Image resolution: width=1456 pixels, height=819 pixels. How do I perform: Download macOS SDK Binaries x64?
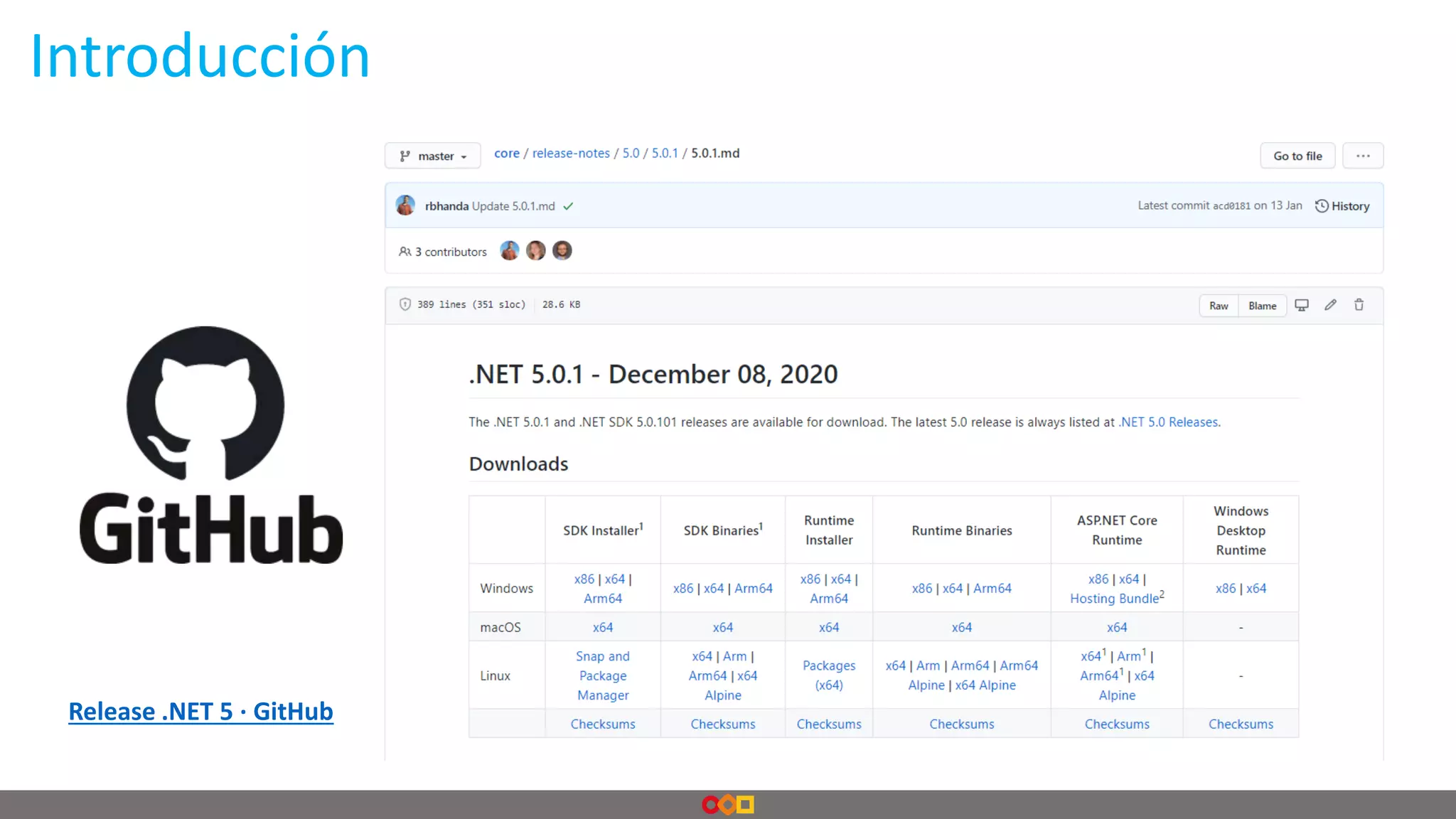coord(722,628)
